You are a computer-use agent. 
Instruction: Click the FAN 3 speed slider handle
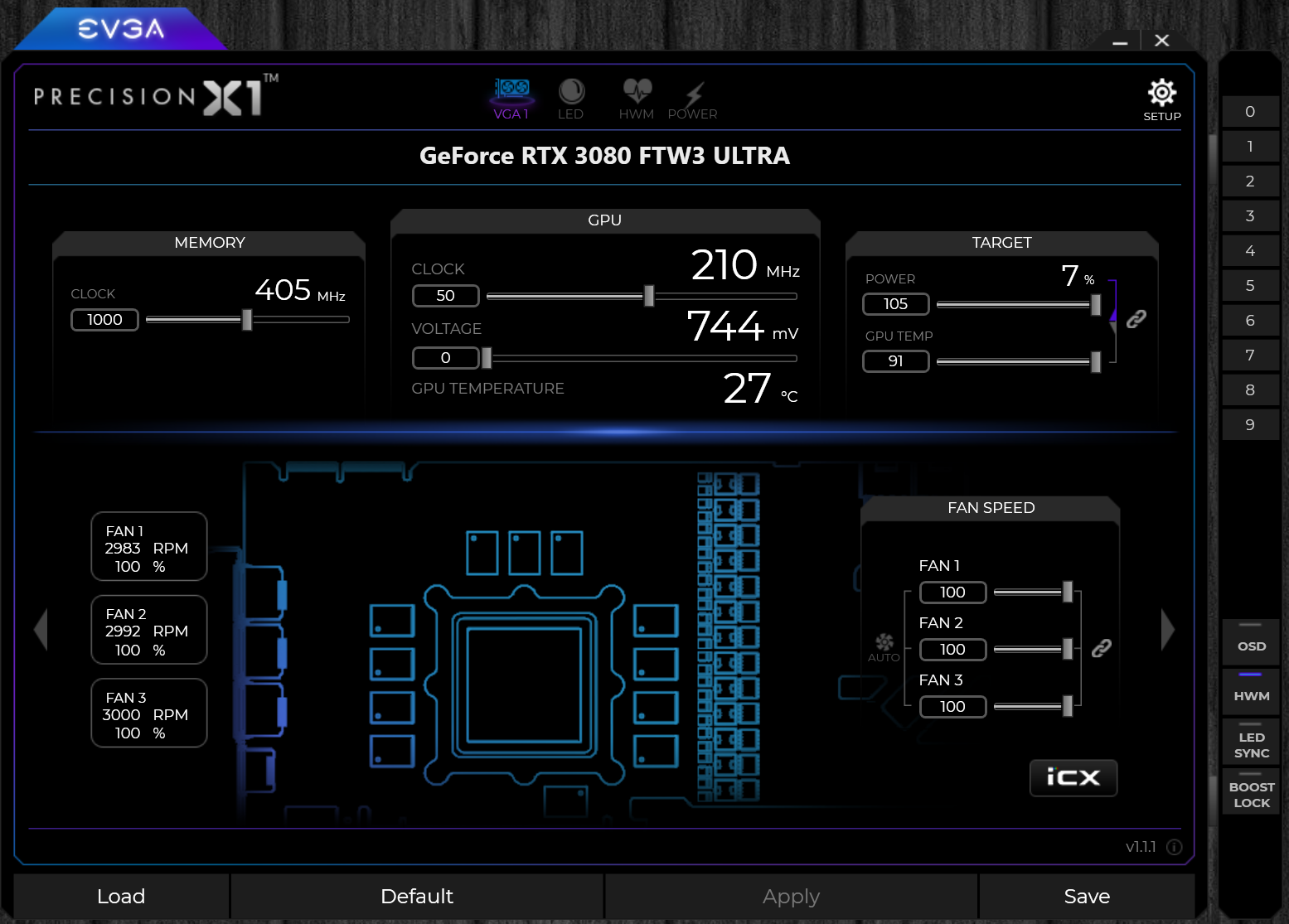1068,706
